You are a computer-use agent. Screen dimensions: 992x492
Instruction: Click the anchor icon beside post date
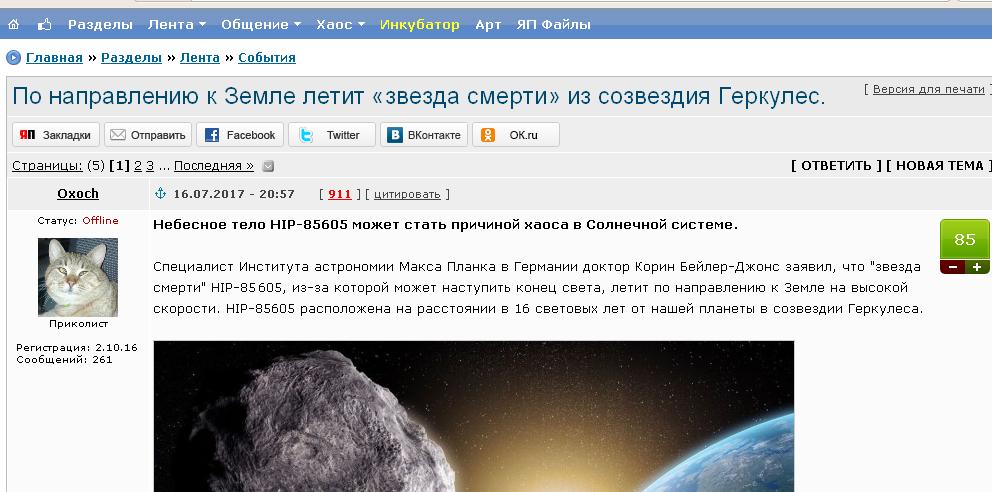coord(160,194)
